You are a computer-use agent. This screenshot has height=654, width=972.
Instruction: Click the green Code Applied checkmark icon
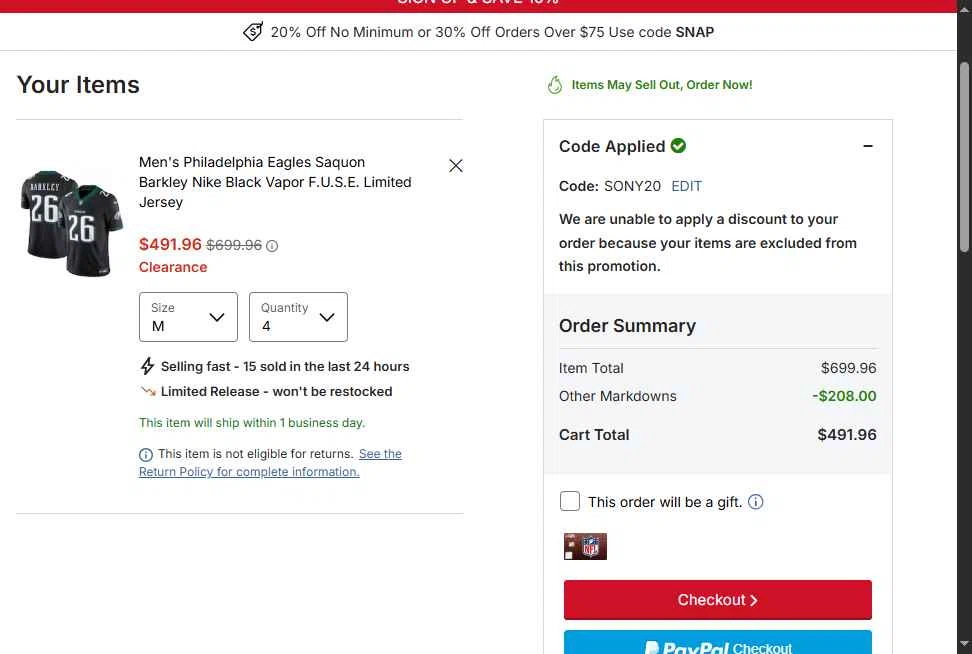678,146
